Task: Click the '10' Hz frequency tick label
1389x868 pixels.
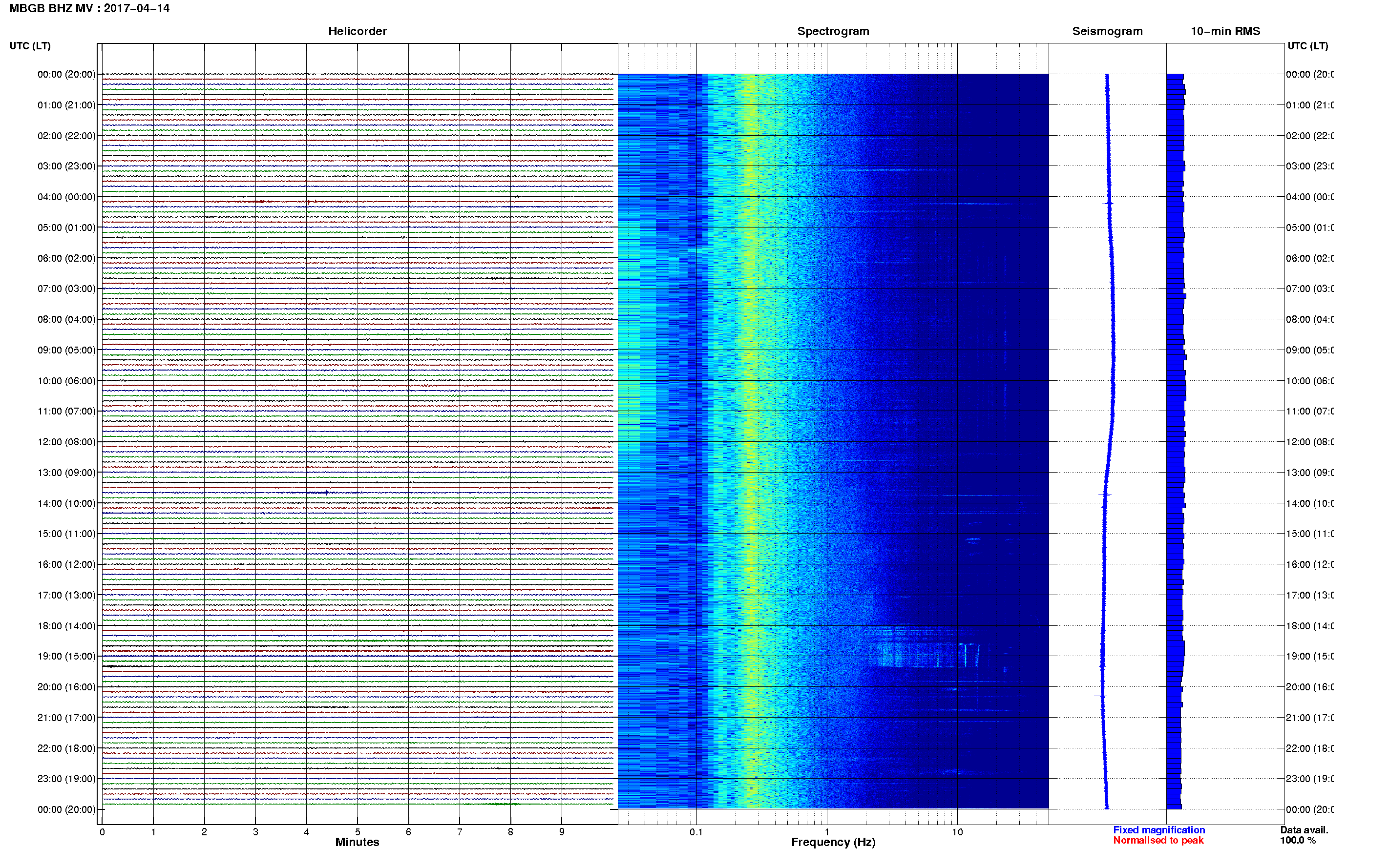Action: coord(957,832)
